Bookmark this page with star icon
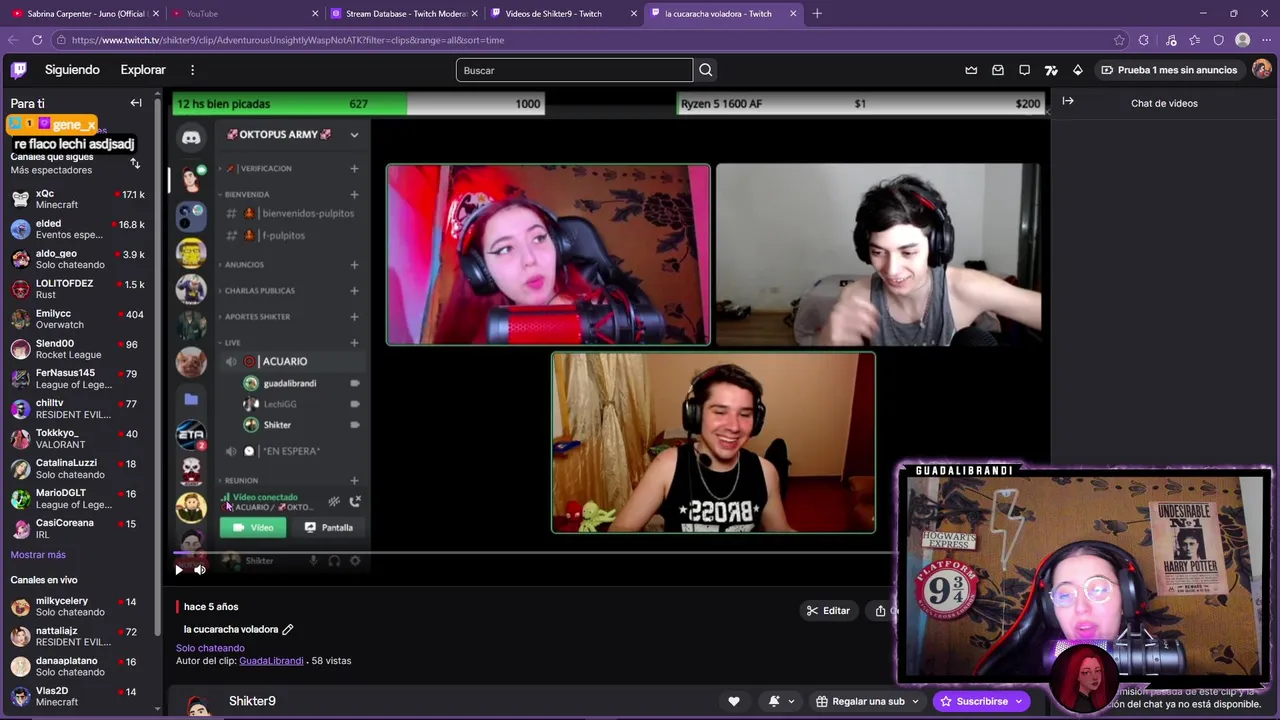Viewport: 1280px width, 720px height. pos(1119,40)
